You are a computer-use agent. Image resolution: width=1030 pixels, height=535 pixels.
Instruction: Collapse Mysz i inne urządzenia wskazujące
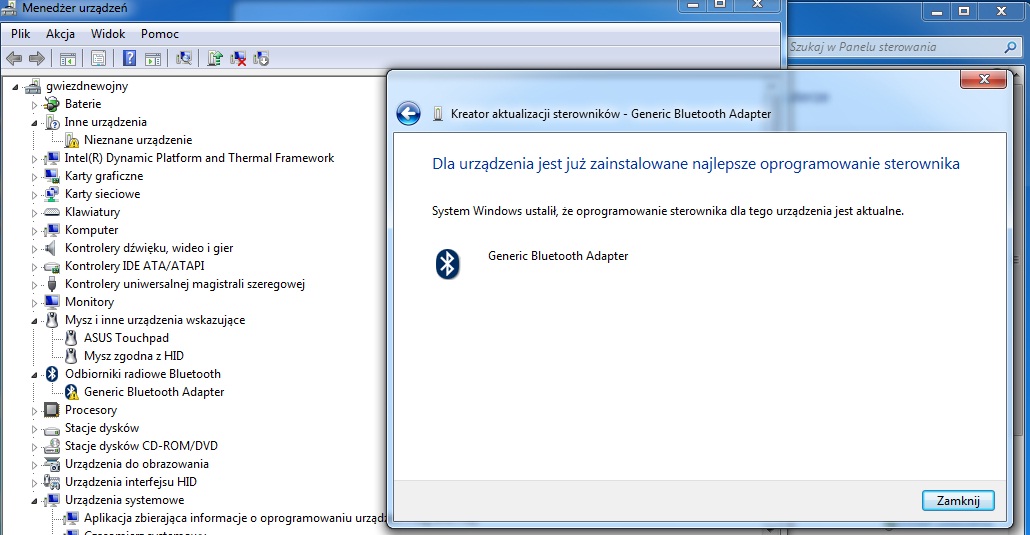34,321
